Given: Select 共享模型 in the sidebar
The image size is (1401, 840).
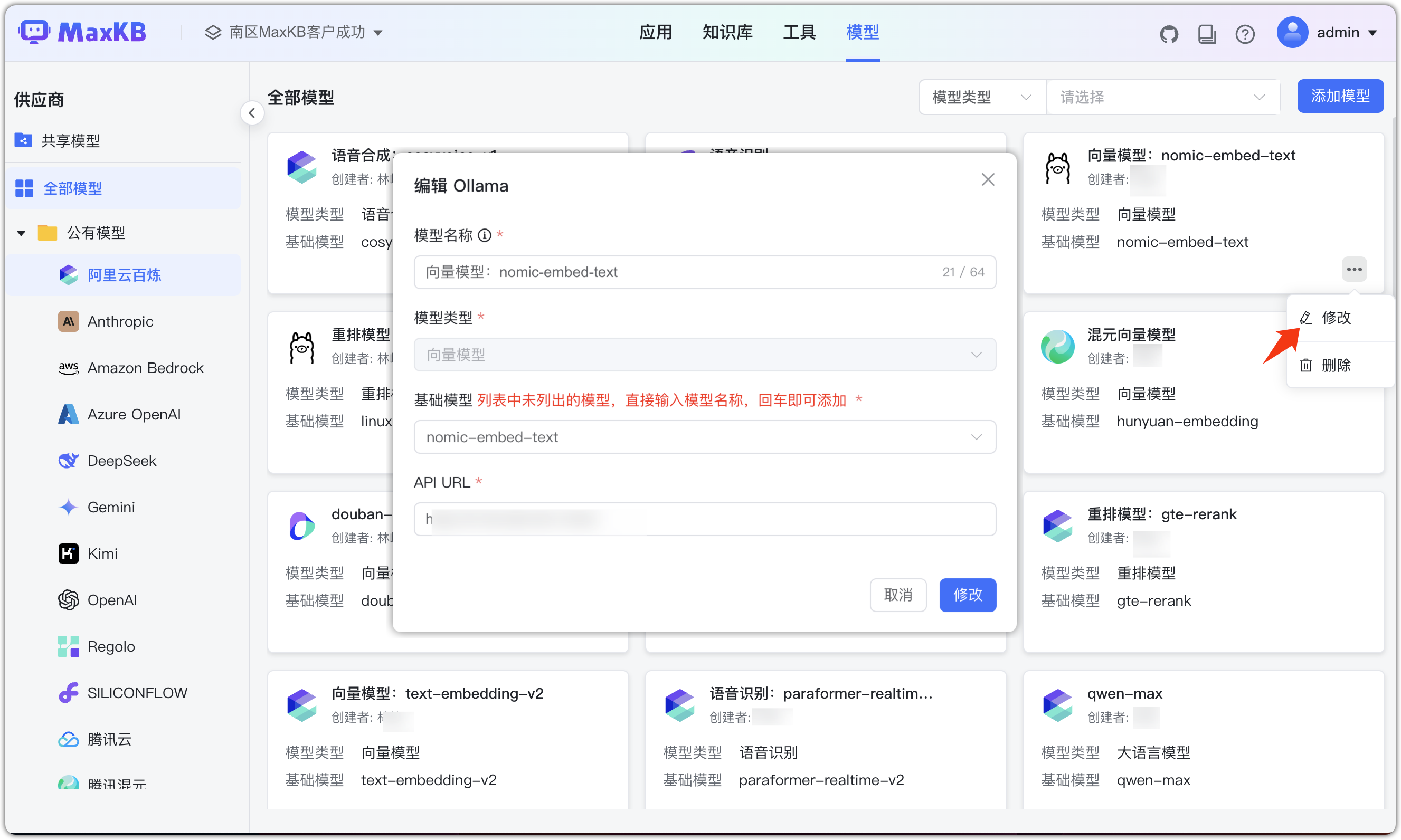Looking at the screenshot, I should pyautogui.click(x=124, y=140).
